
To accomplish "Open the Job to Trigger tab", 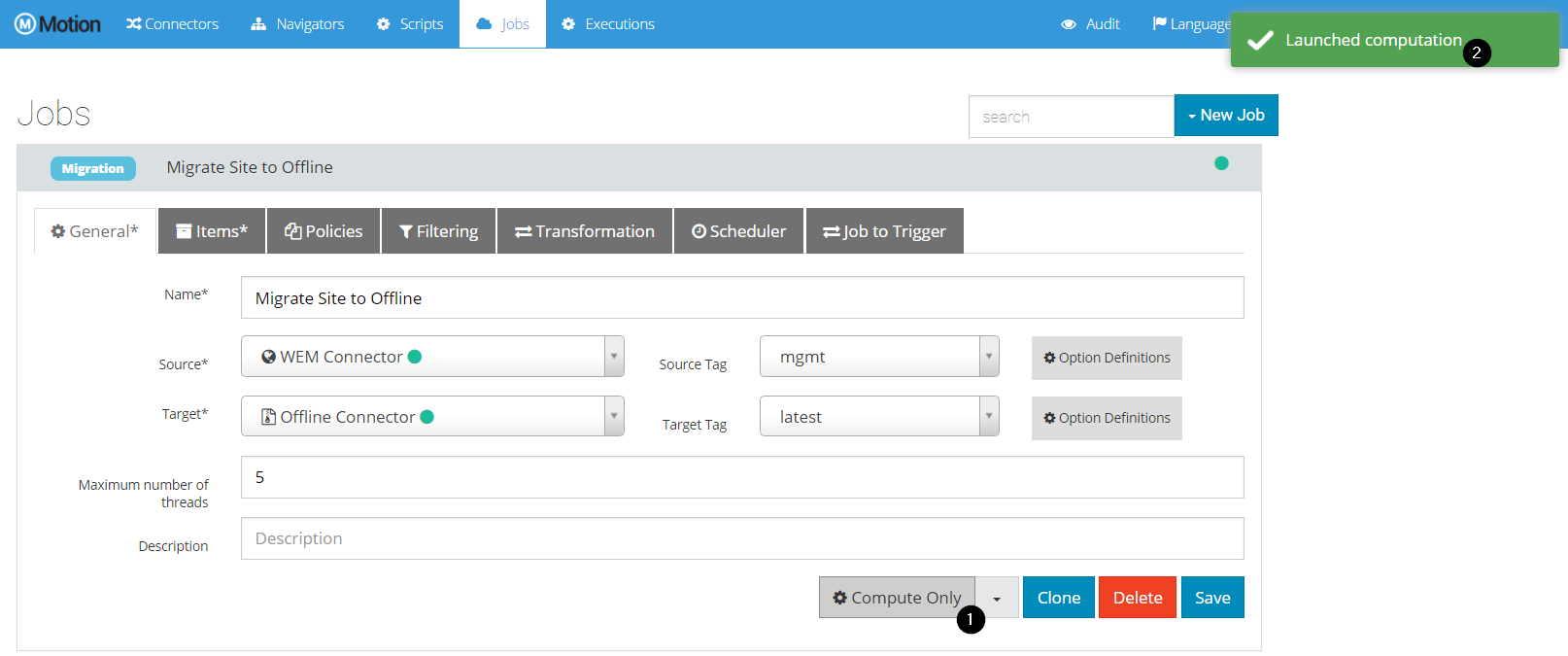I will pyautogui.click(x=884, y=231).
